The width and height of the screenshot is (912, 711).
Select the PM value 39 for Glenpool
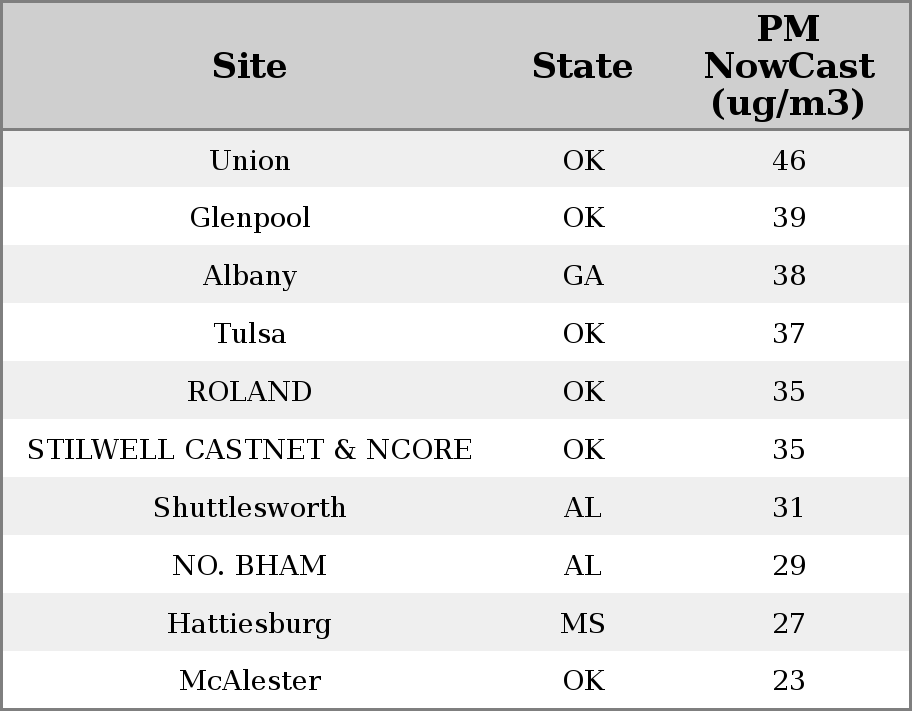pos(789,218)
